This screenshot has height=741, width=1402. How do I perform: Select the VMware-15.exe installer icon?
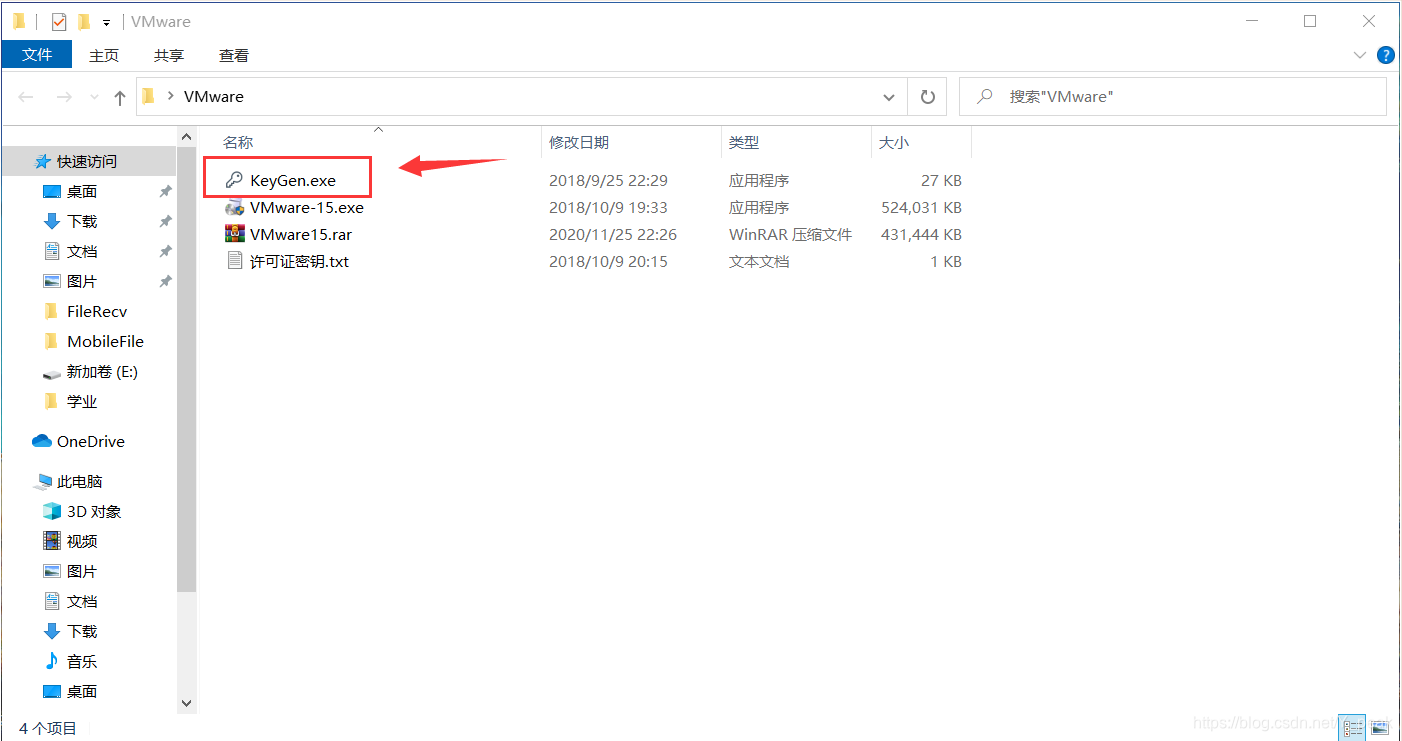coord(234,208)
